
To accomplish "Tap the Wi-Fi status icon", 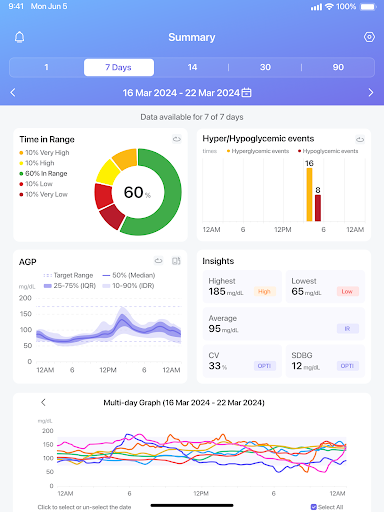I will tap(329, 7).
